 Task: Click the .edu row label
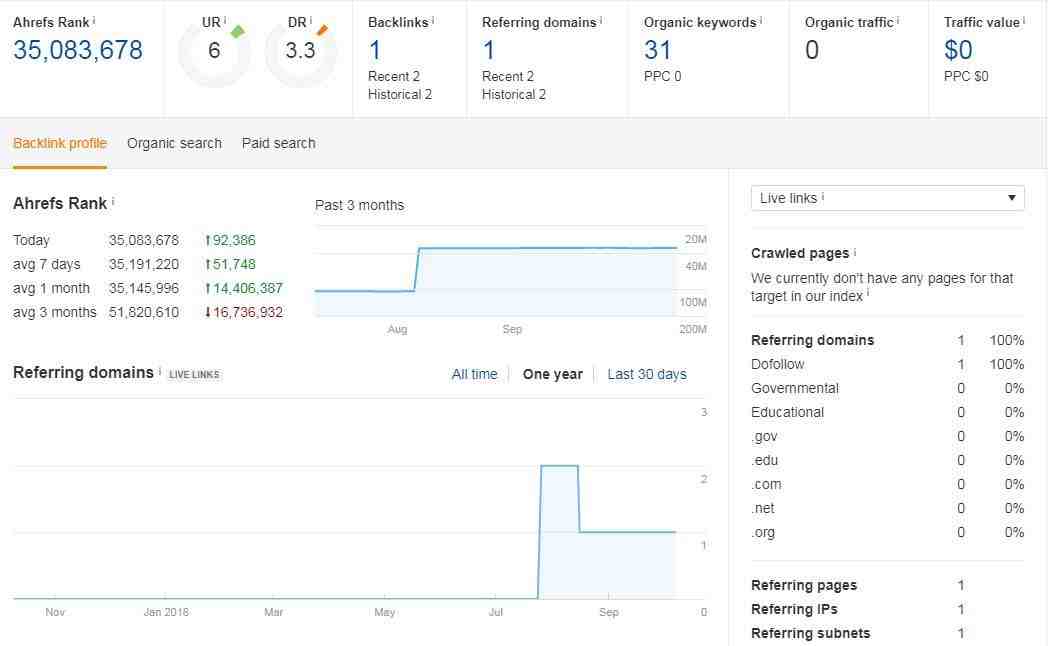(x=765, y=461)
